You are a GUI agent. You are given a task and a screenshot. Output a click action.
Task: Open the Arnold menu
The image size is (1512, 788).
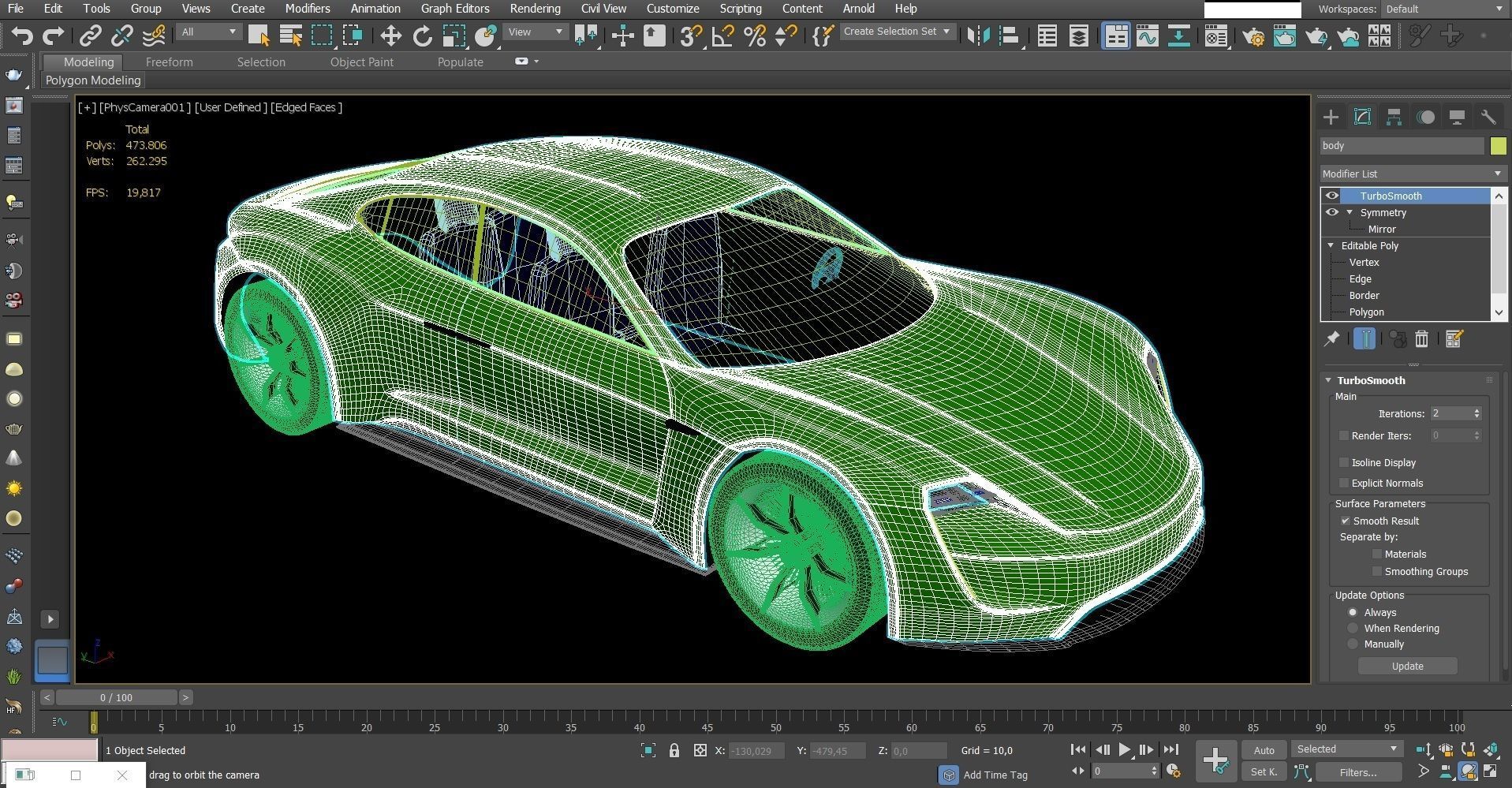(858, 9)
